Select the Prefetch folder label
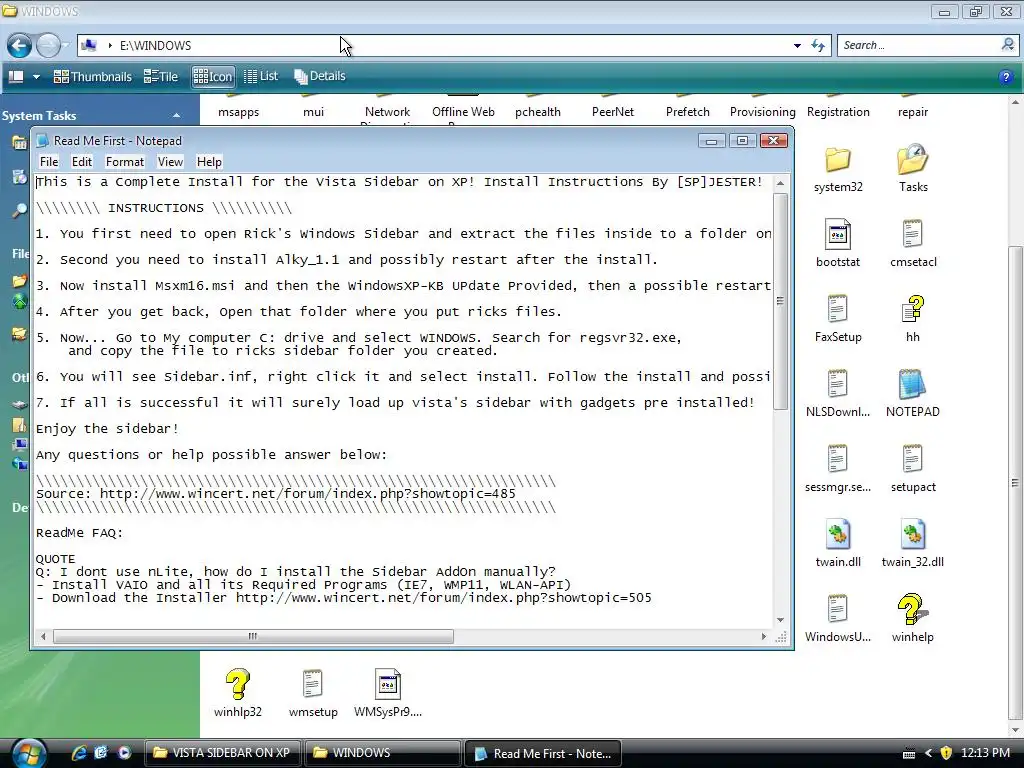The image size is (1024, 768). coord(688,112)
